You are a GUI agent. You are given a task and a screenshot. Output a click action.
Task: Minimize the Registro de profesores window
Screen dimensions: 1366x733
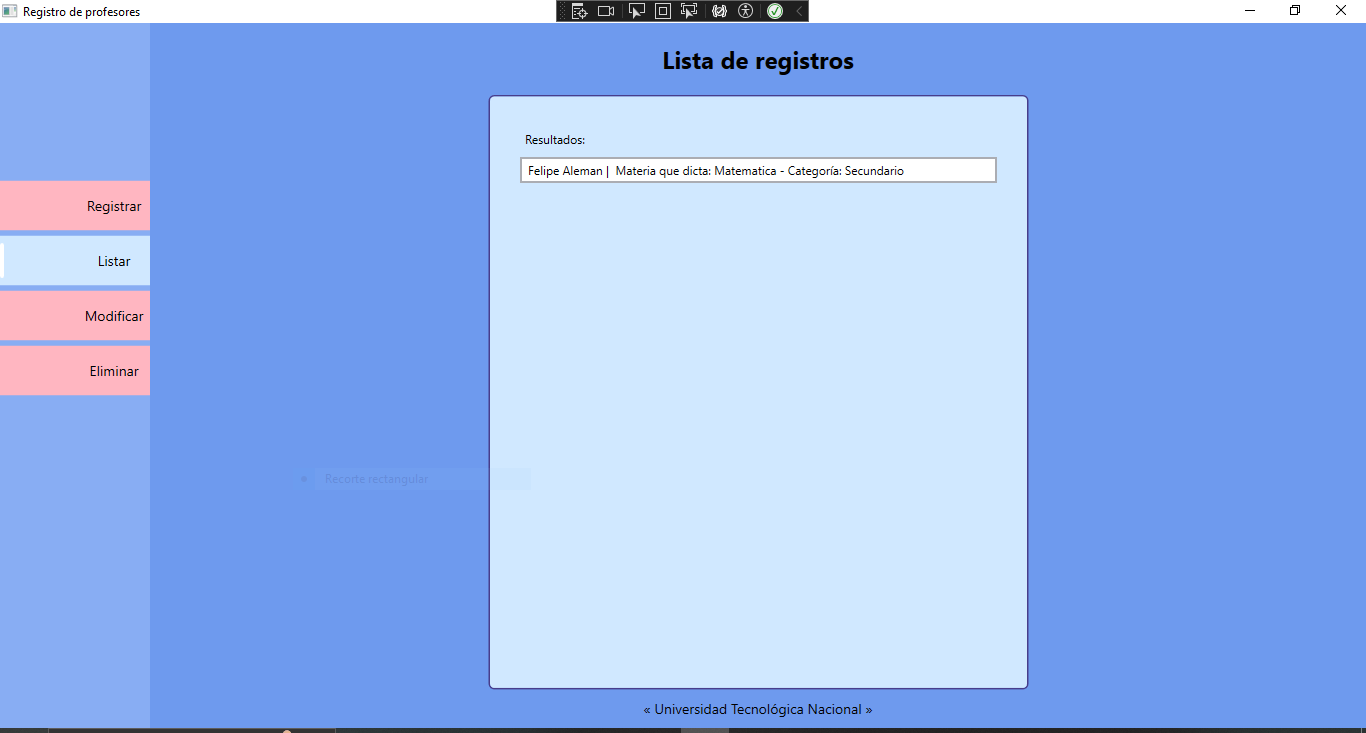pos(1250,11)
